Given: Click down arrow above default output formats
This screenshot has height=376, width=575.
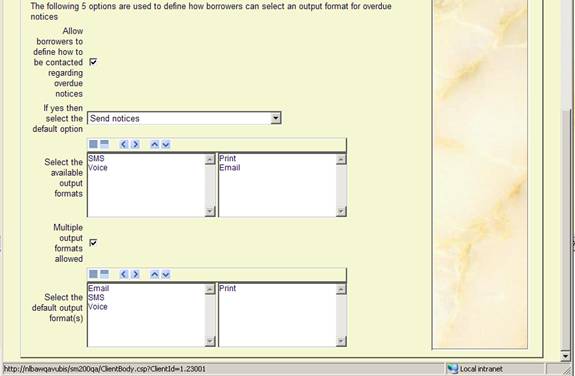Looking at the screenshot, I should point(166,274).
